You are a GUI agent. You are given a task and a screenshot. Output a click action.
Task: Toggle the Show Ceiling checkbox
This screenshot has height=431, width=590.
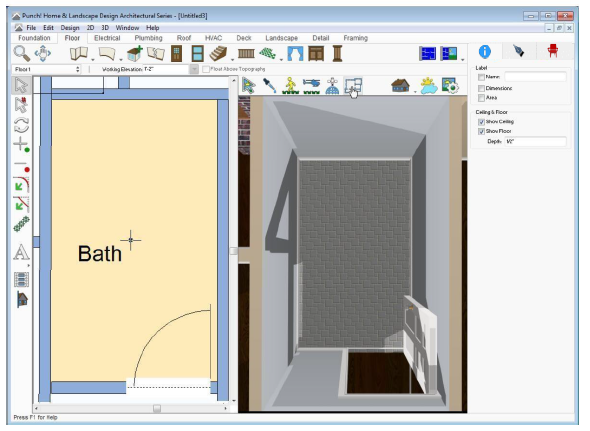(x=481, y=122)
